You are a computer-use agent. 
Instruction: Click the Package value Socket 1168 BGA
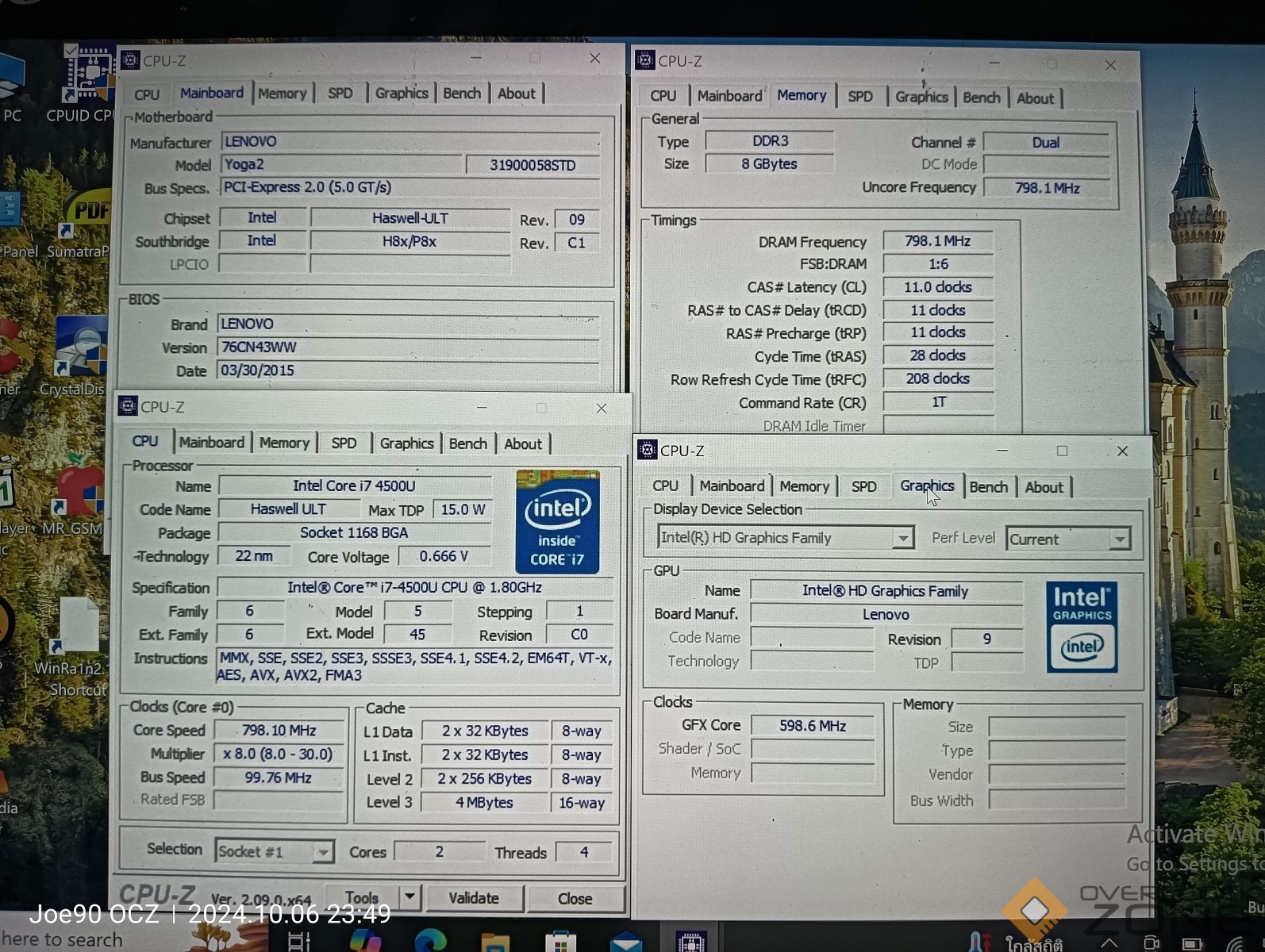pyautogui.click(x=355, y=533)
